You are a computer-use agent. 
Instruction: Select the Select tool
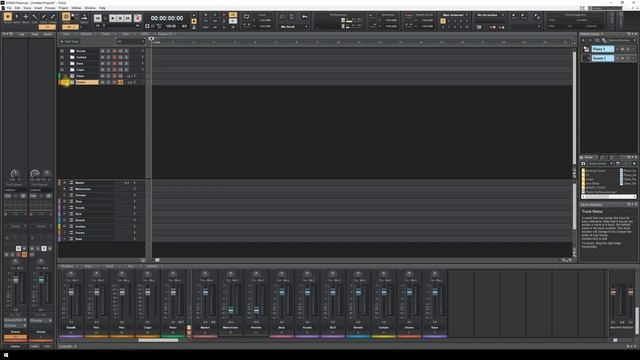(17, 17)
